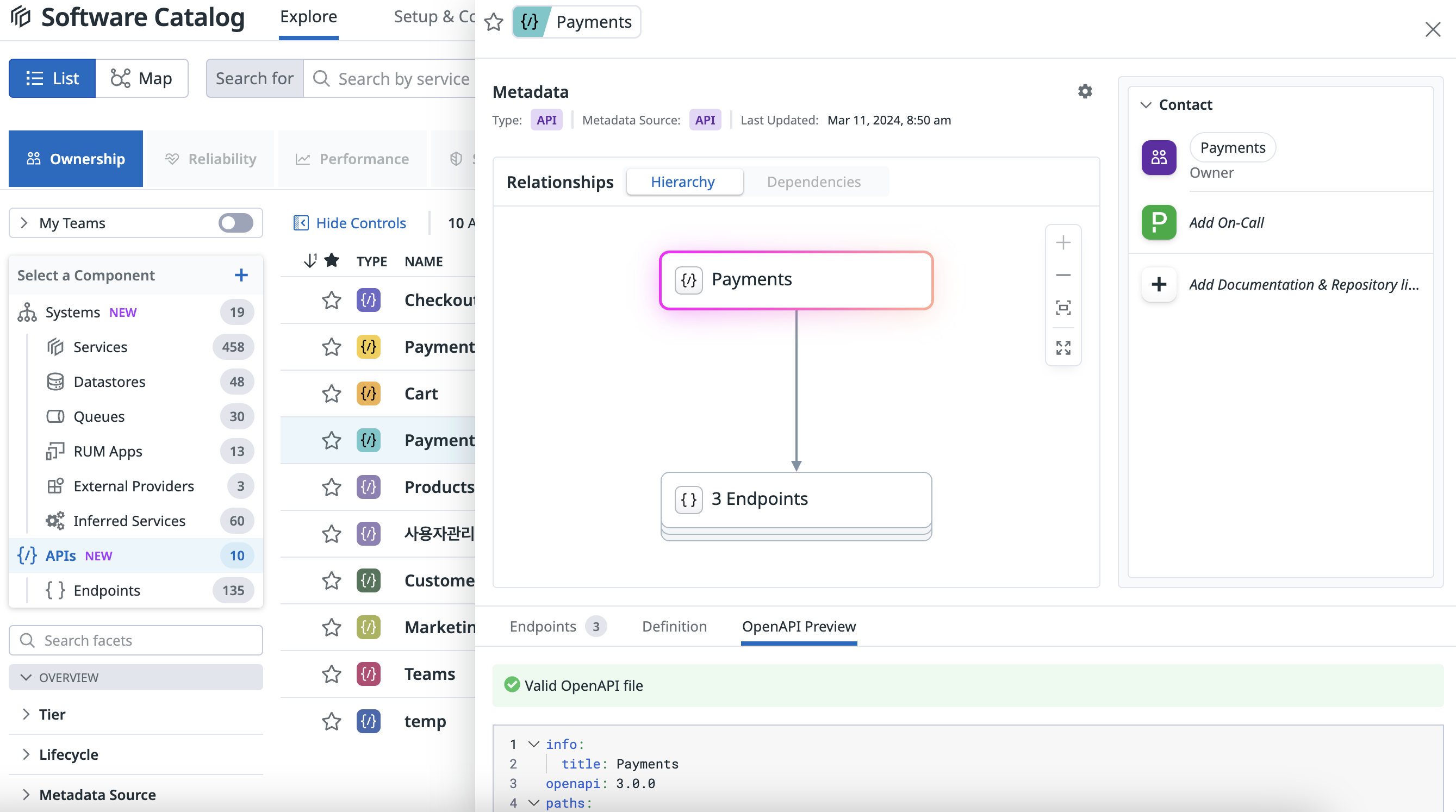Viewport: 1456px width, 812px height.
Task: Open the Endpoints 3 tab
Action: pyautogui.click(x=557, y=626)
